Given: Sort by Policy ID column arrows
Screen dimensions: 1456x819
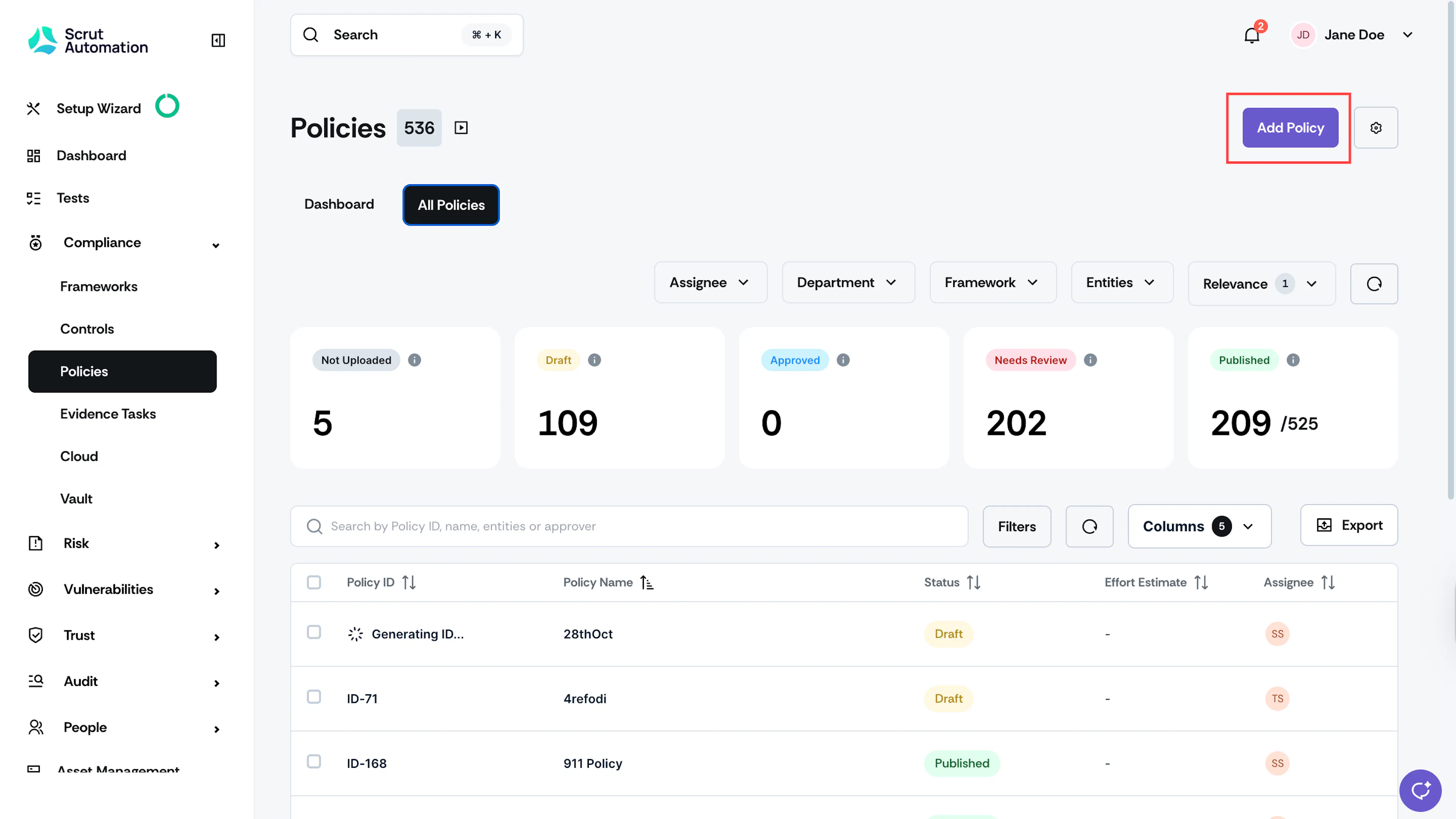Looking at the screenshot, I should tap(409, 582).
